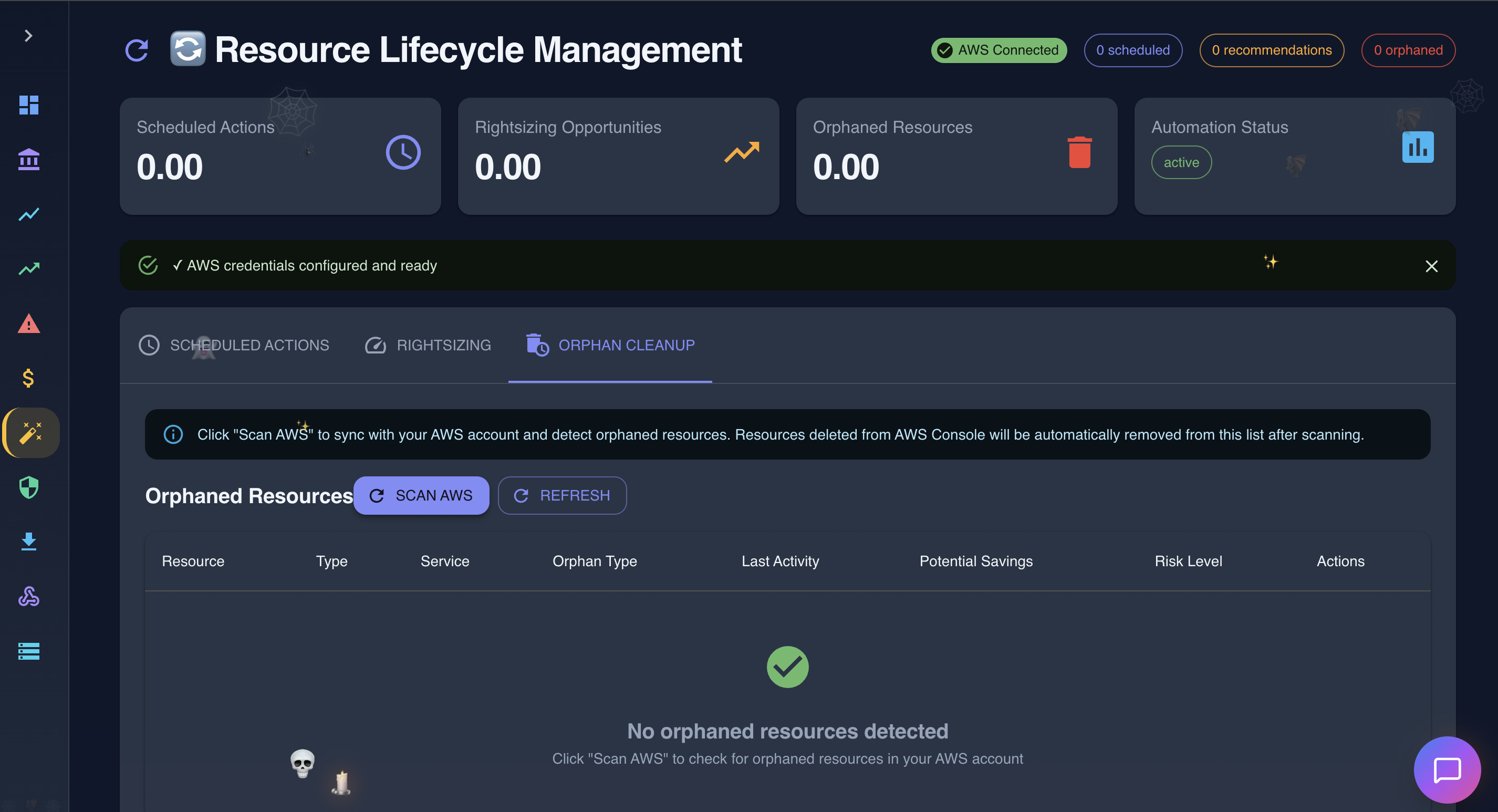Screen dimensions: 1498x812
Task: Dismiss the AWS credentials ready banner
Action: click(1431, 266)
